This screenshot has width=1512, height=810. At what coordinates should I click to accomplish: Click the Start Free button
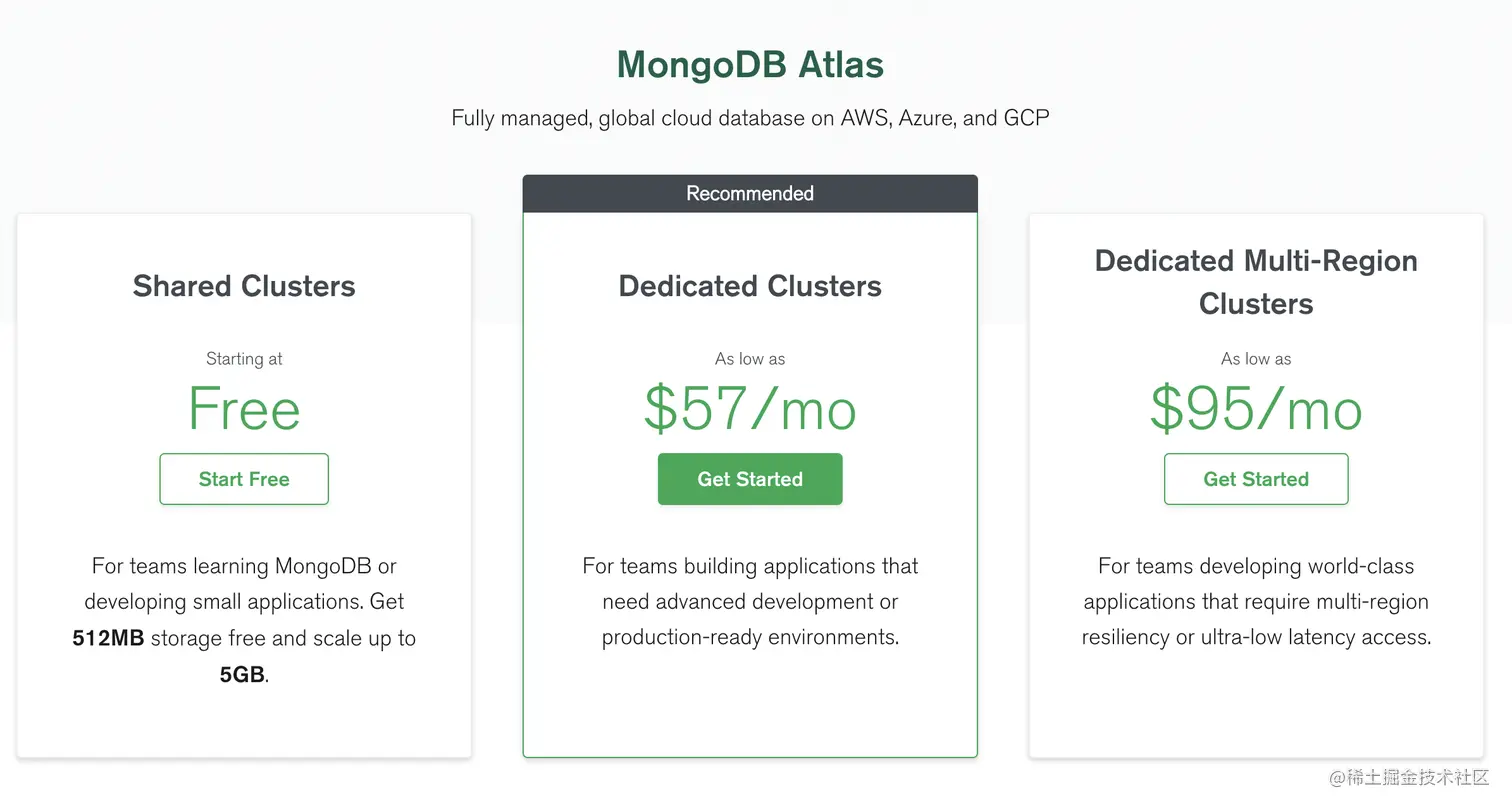click(x=244, y=479)
